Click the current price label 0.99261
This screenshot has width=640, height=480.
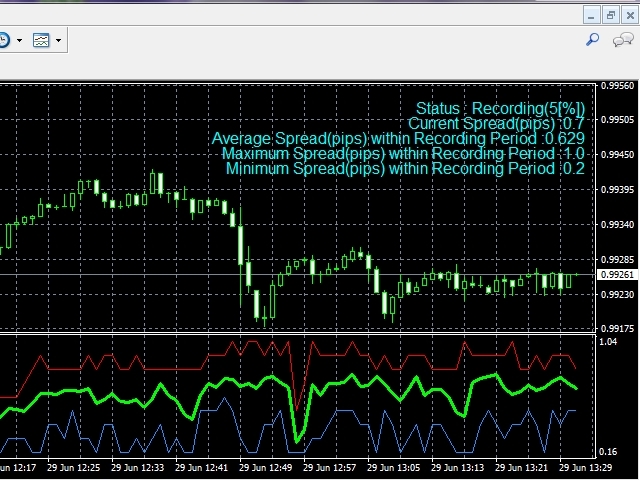pyautogui.click(x=617, y=275)
